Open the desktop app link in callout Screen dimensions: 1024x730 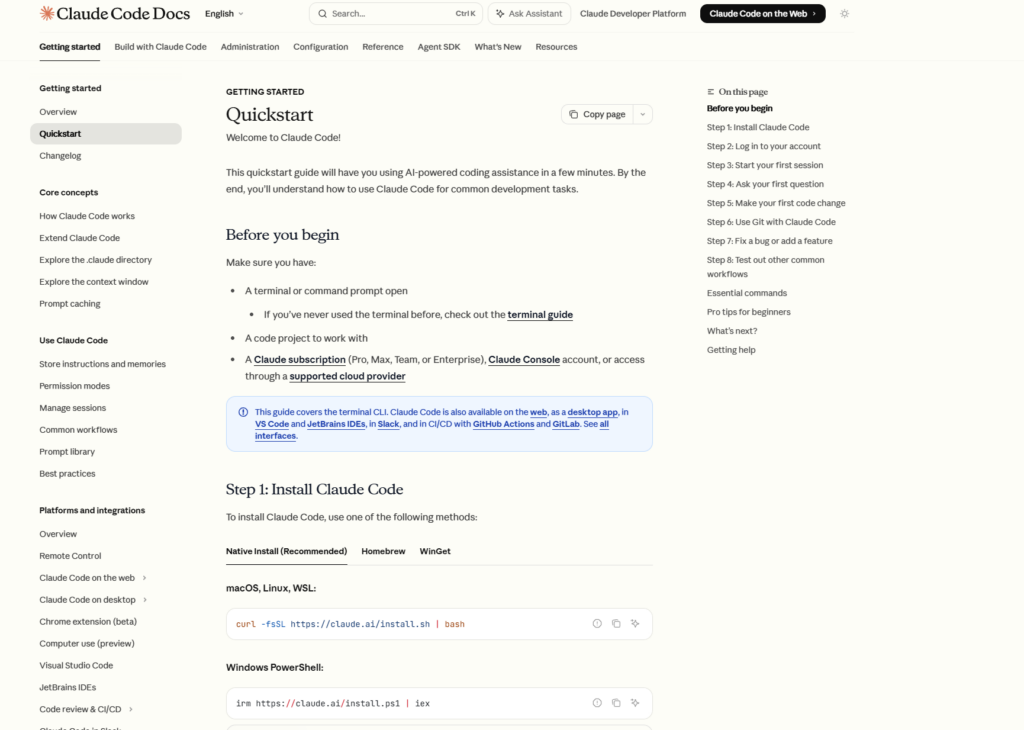[x=592, y=412]
